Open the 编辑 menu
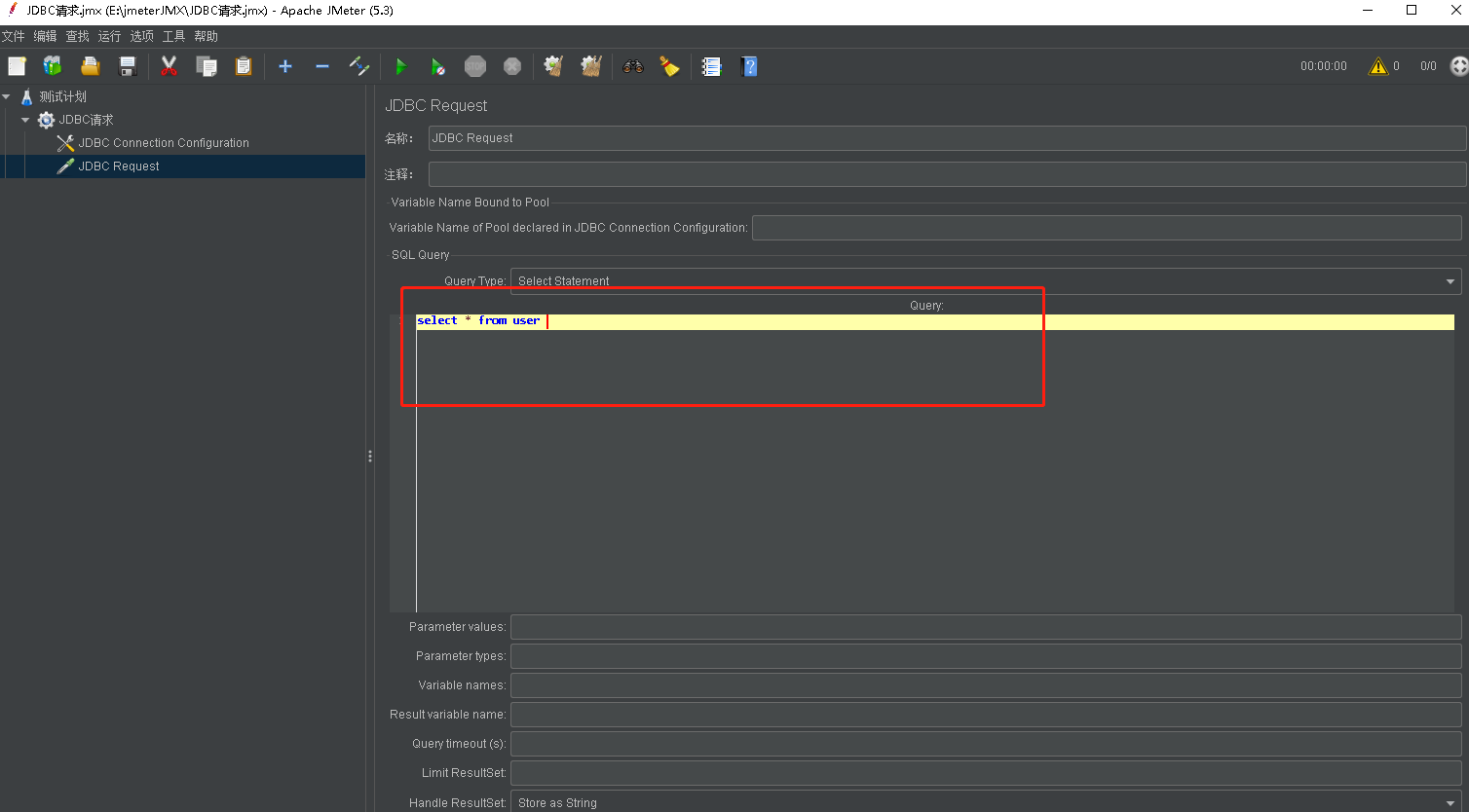This screenshot has width=1469, height=812. tap(45, 36)
